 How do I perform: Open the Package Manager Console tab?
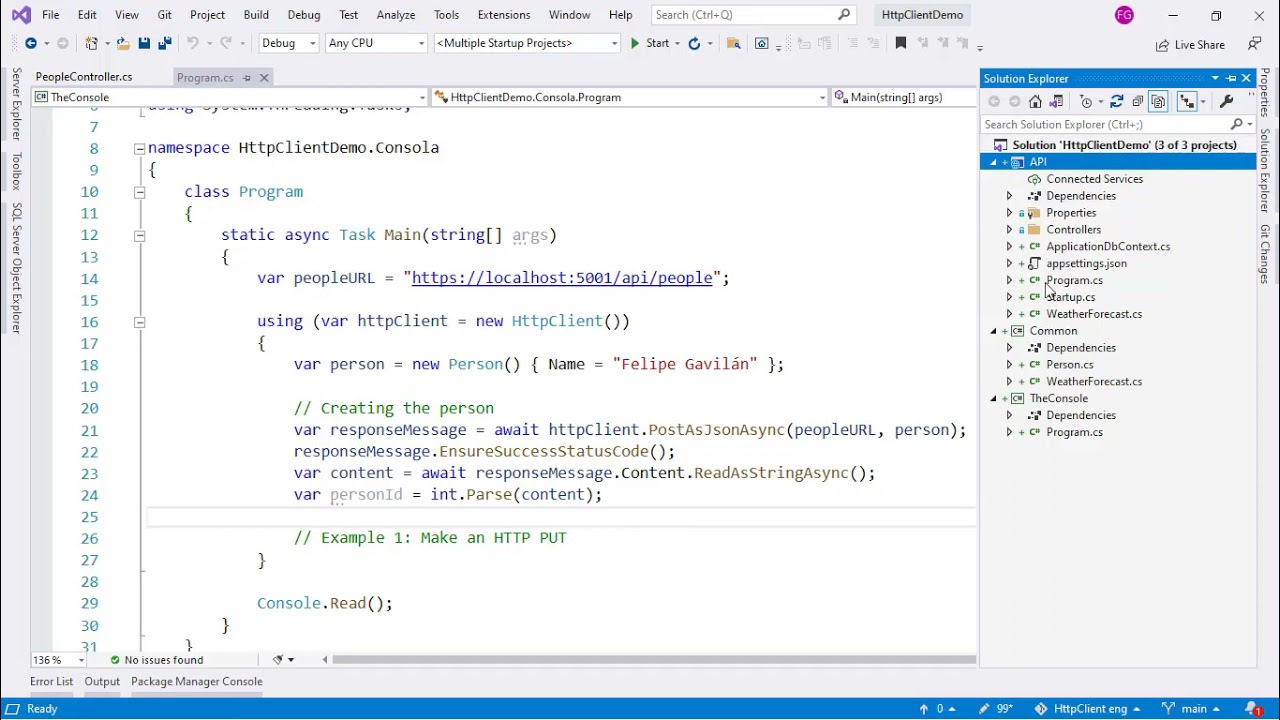(197, 682)
